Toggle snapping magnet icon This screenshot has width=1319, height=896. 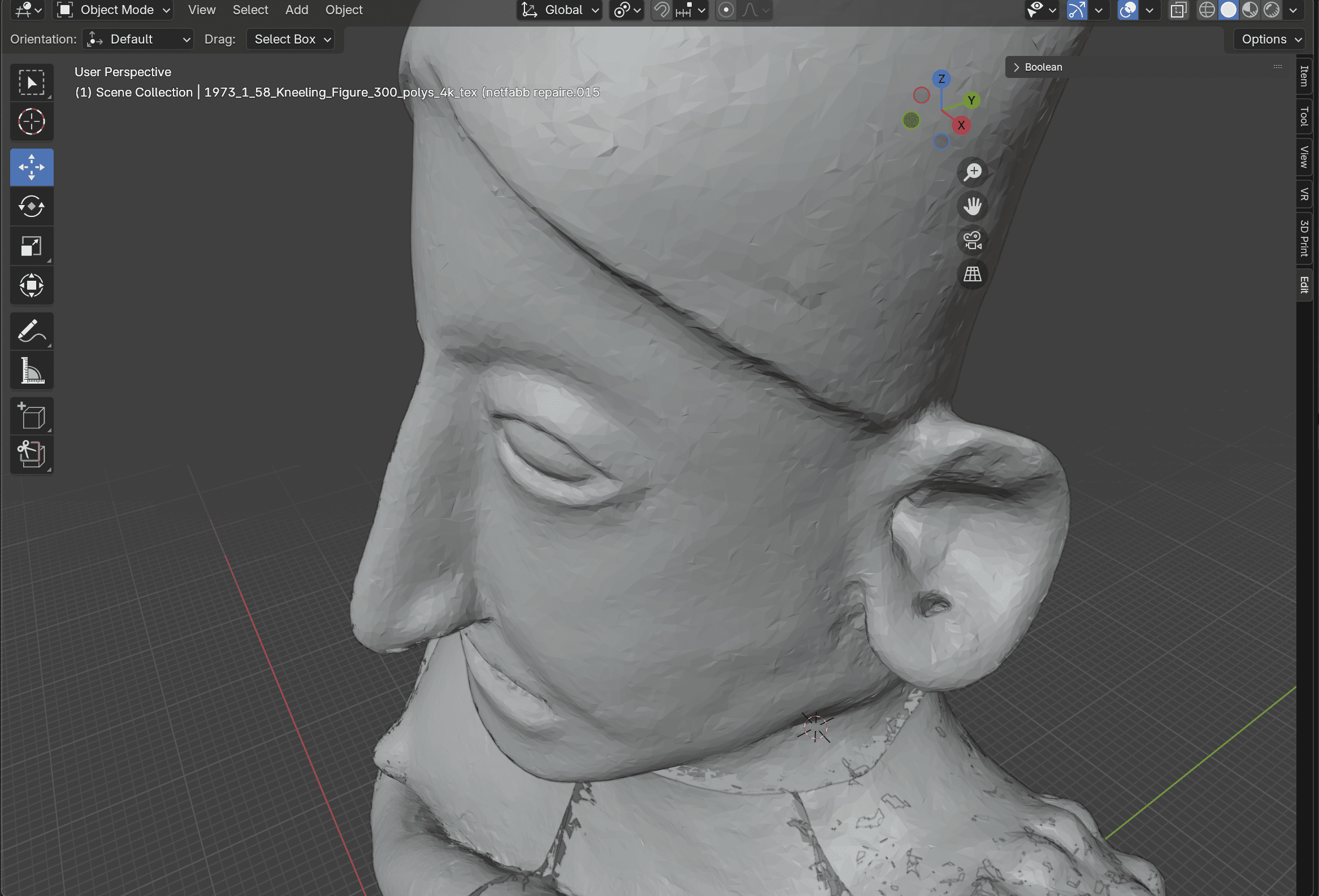pos(661,10)
